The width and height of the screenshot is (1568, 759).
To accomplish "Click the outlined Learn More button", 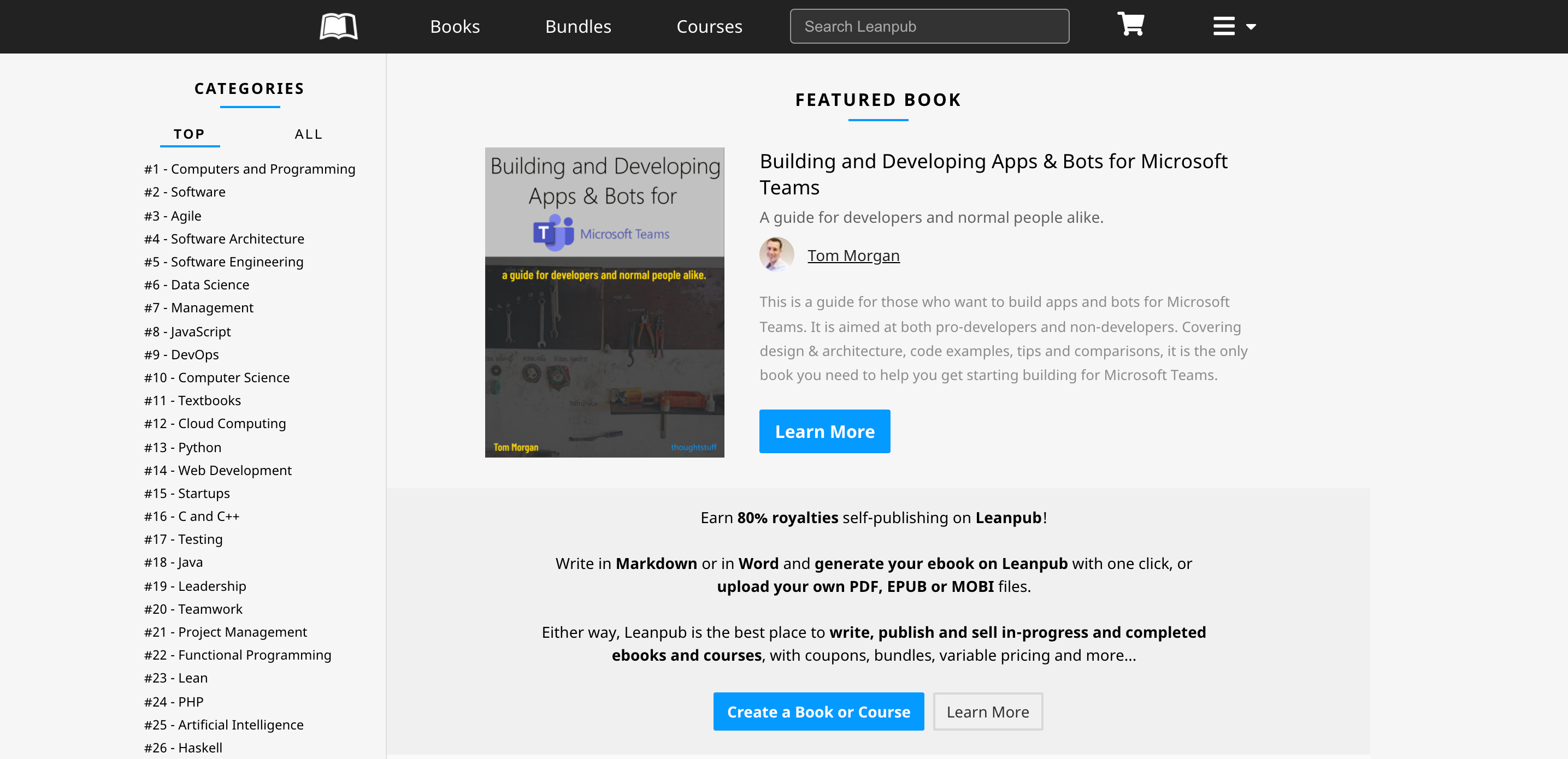I will [987, 711].
